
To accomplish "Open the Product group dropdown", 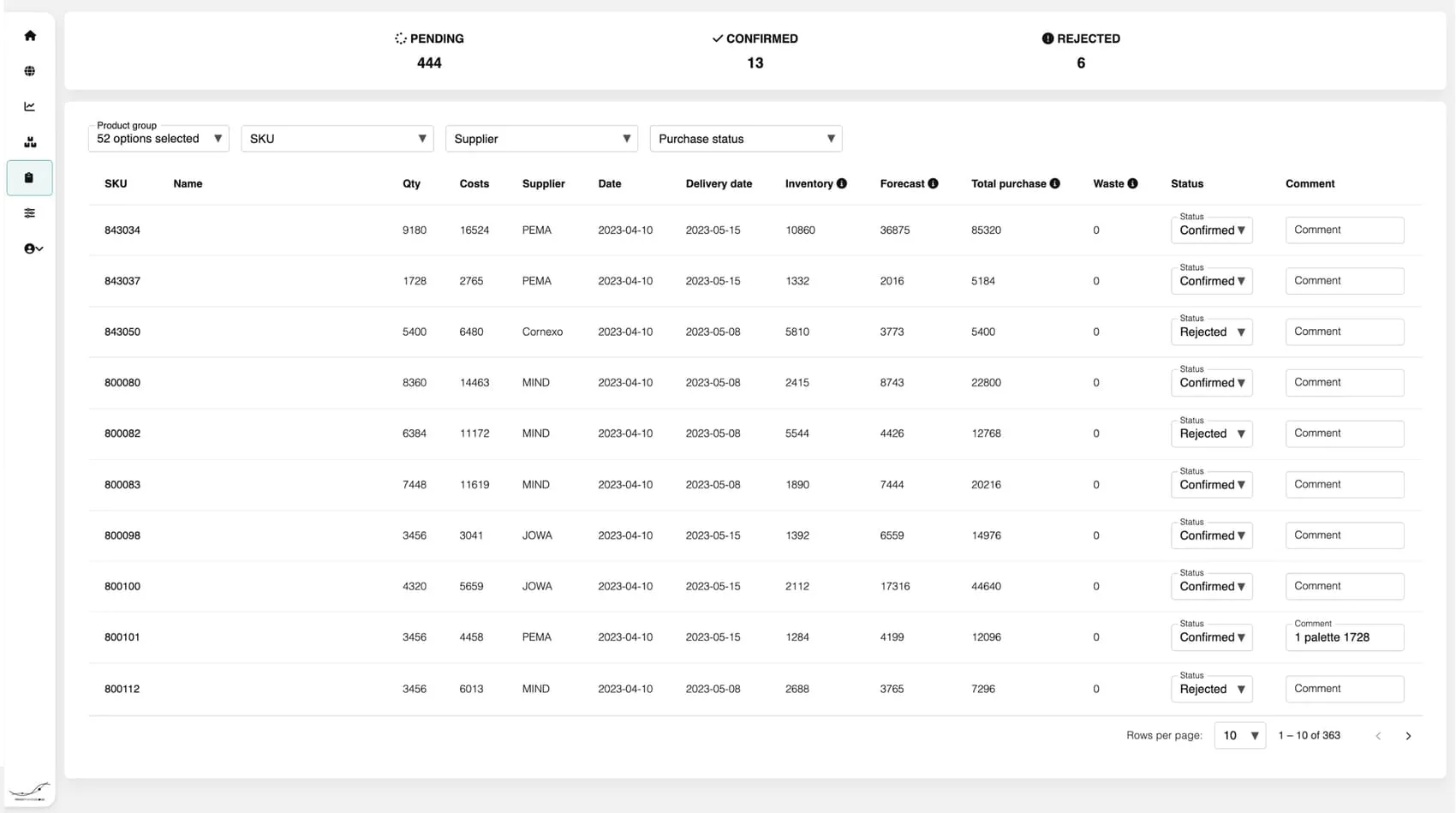I will coord(158,138).
